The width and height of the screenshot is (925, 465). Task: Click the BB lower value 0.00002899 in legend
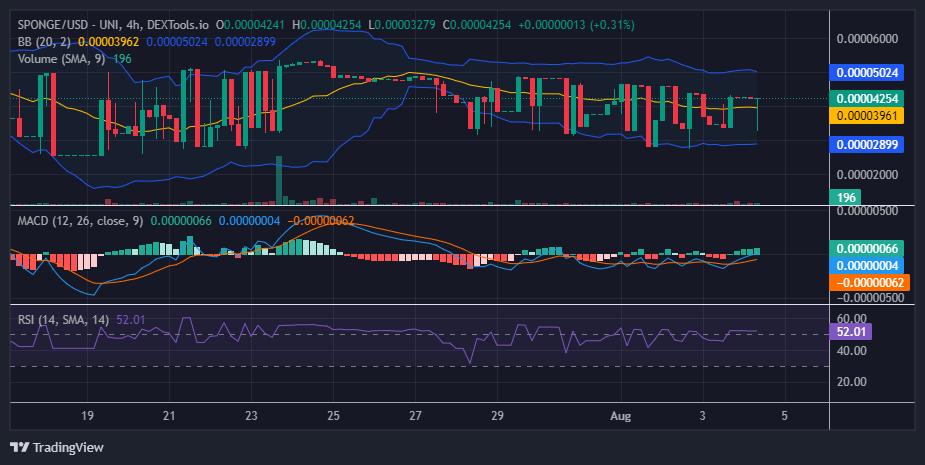[x=245, y=42]
